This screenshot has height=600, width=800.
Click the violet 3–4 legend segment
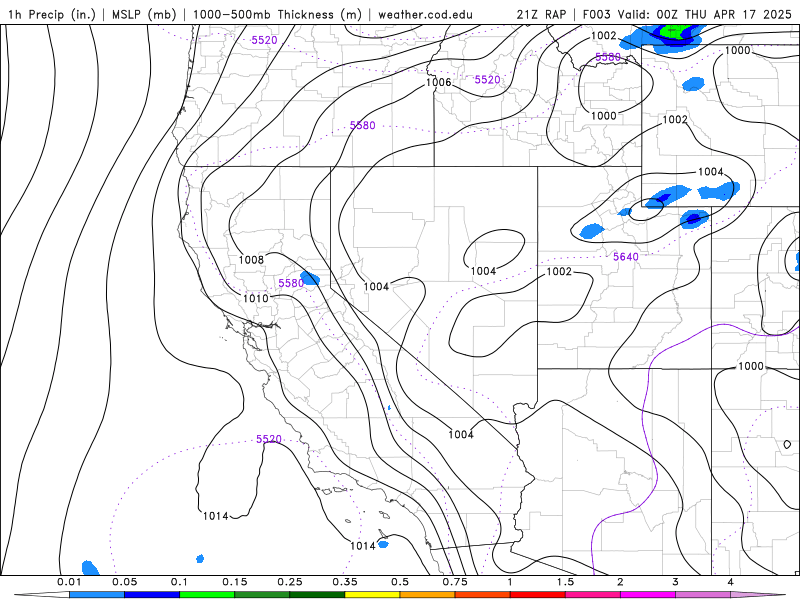(x=703, y=594)
